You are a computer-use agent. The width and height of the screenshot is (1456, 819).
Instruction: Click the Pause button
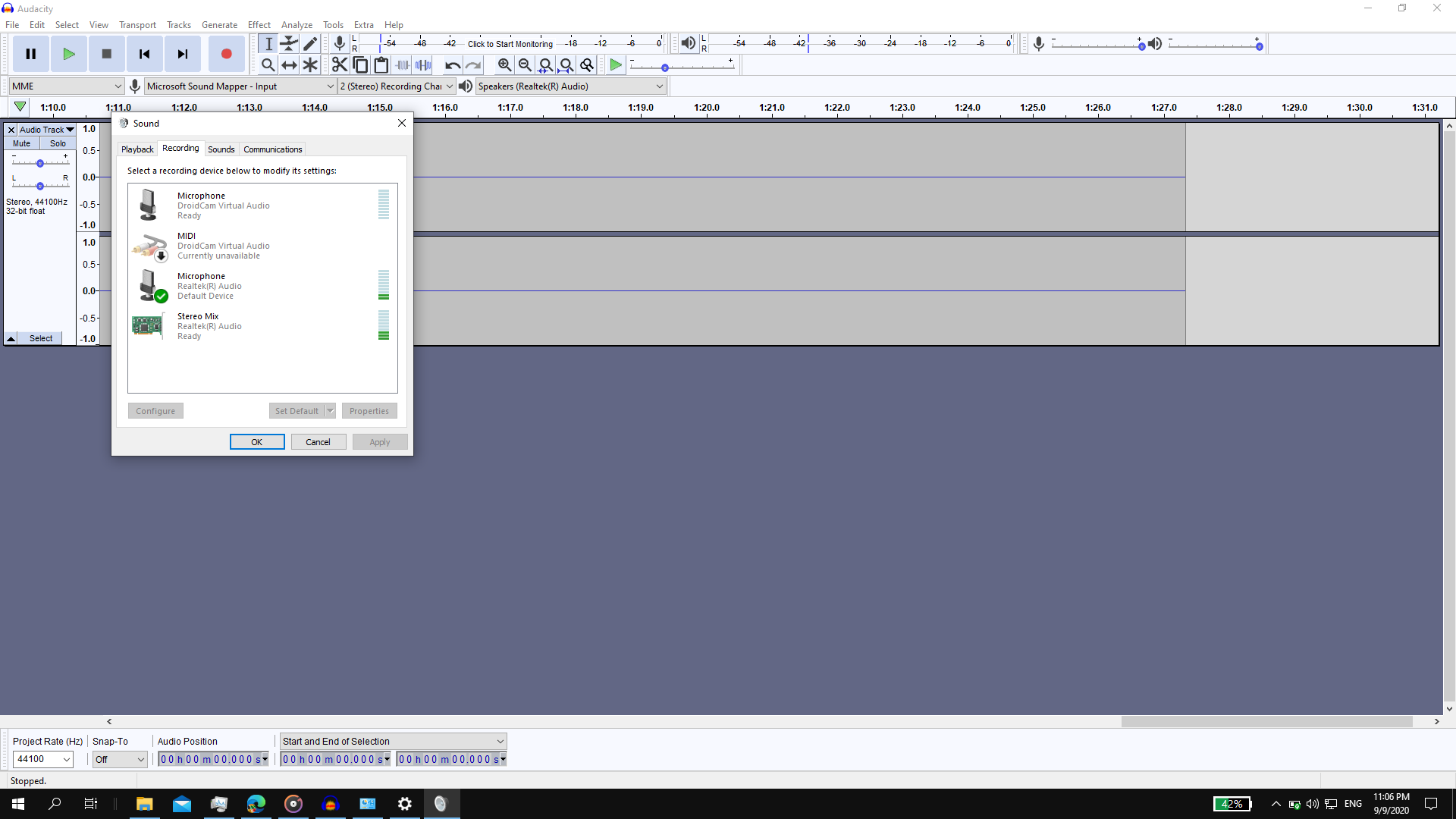[31, 54]
